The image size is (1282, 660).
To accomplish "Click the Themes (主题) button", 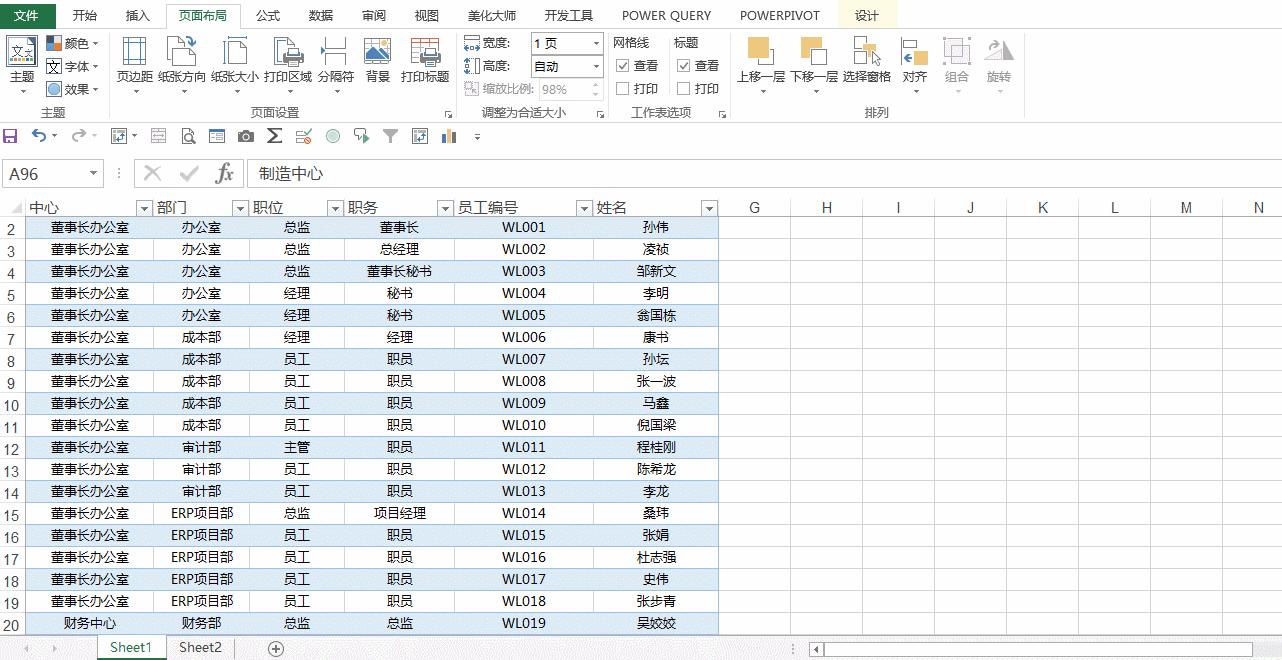I will [x=22, y=61].
